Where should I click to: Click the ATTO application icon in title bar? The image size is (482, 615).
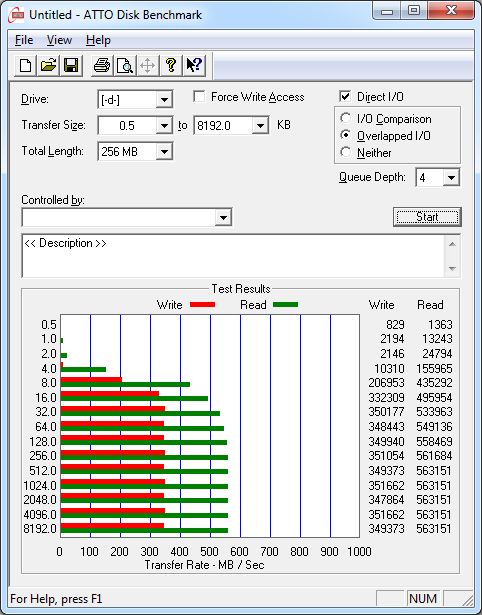point(16,15)
